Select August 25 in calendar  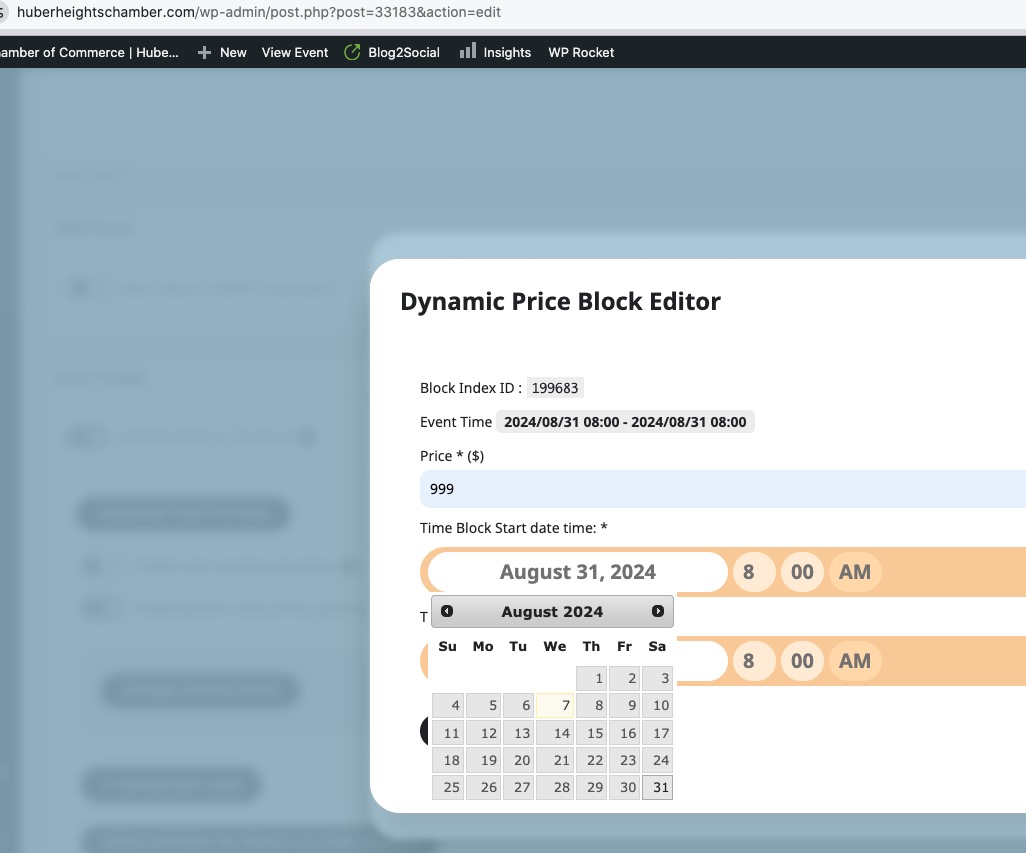(x=448, y=787)
